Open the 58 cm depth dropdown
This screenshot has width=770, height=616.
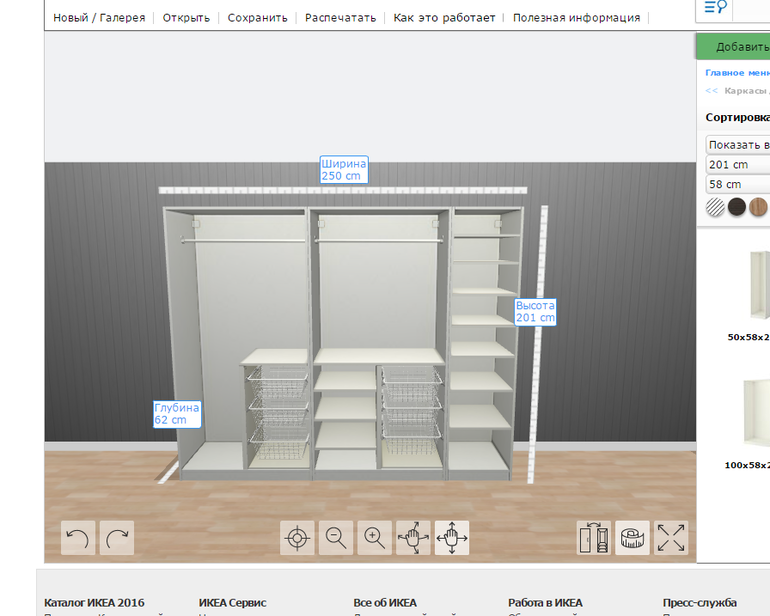pyautogui.click(x=738, y=185)
